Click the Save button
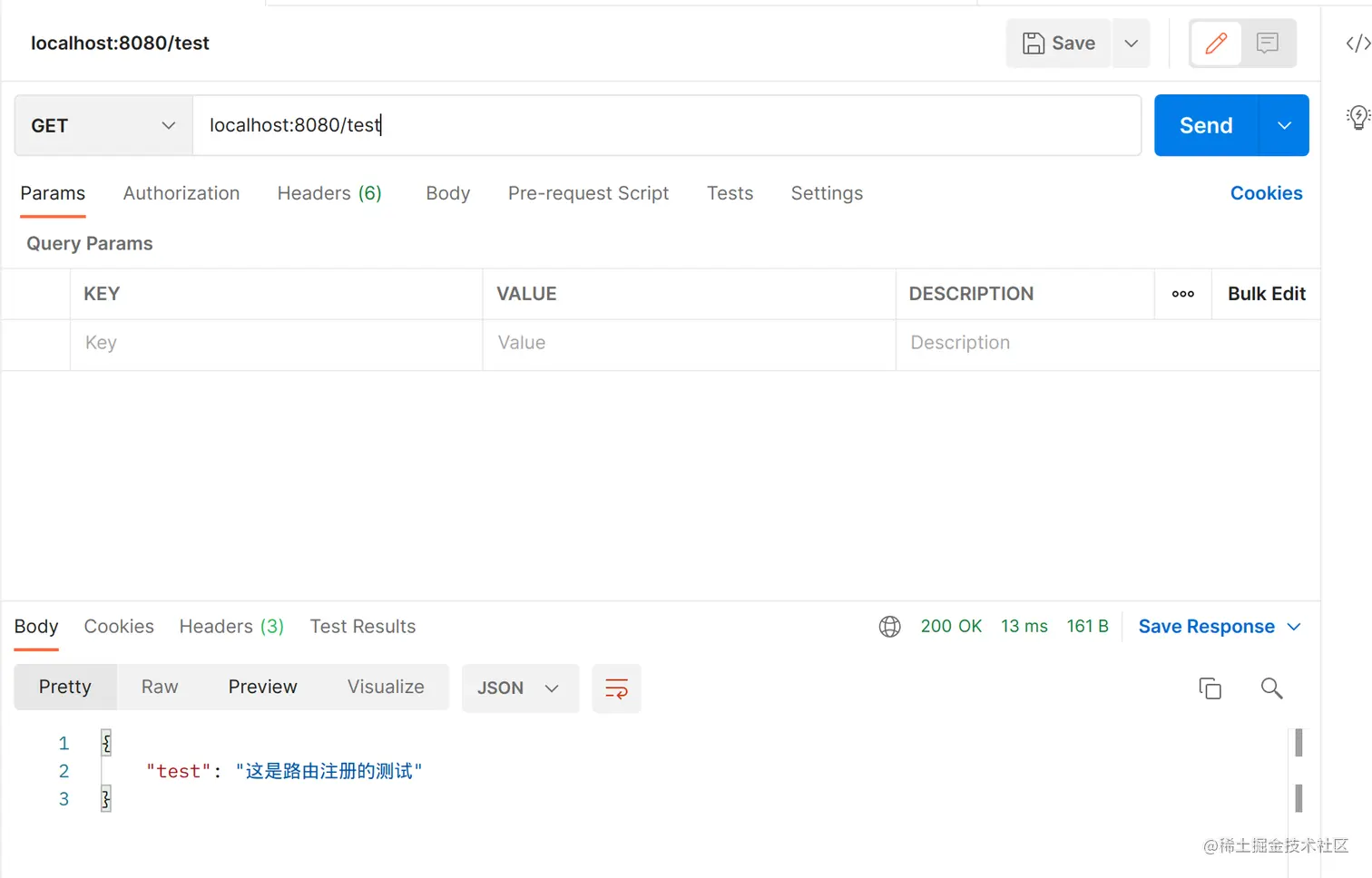The image size is (1372, 878). [1058, 44]
